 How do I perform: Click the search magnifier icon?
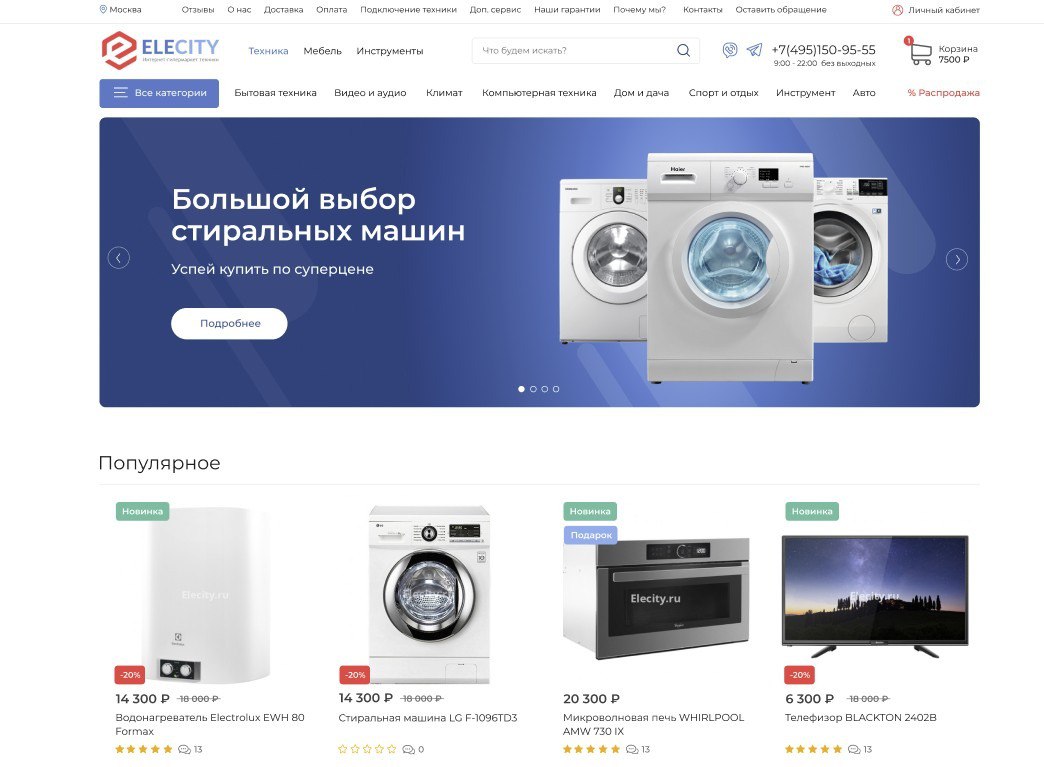(683, 51)
